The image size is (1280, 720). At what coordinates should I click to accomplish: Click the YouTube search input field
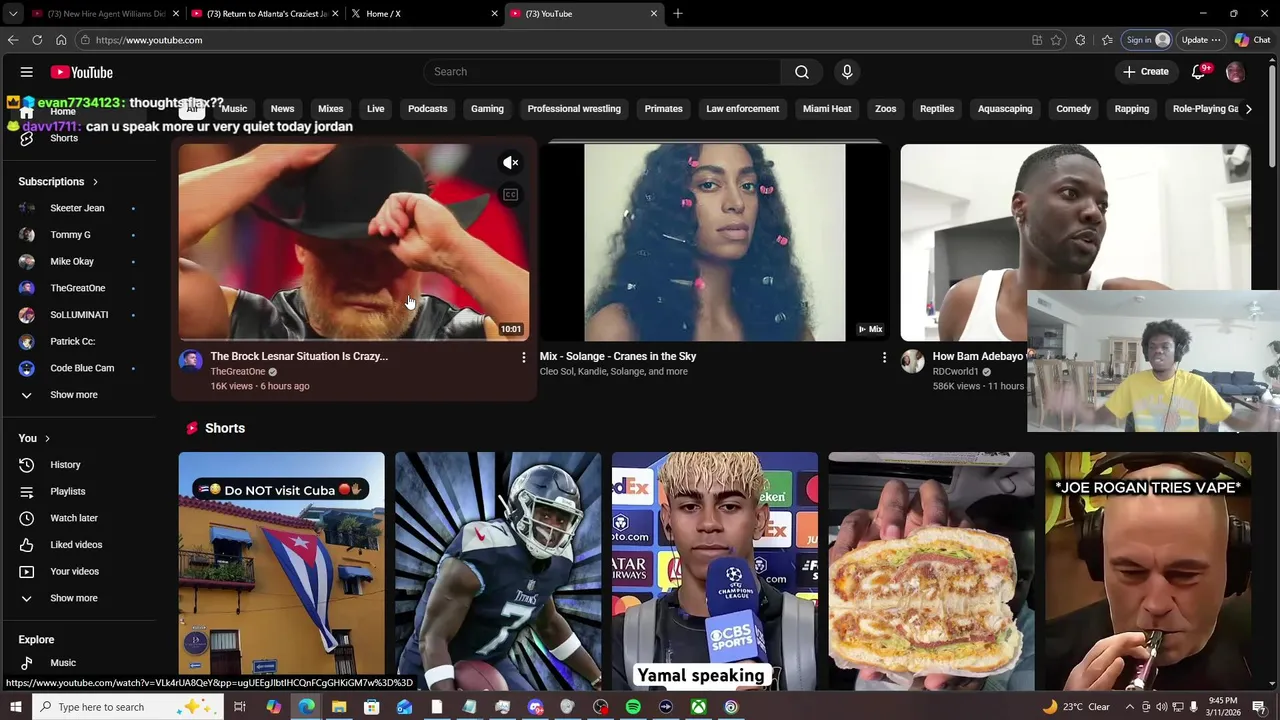(602, 72)
